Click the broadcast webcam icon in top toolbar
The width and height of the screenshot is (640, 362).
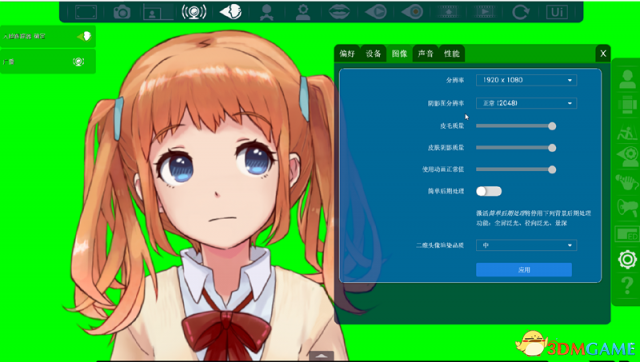[x=194, y=12]
